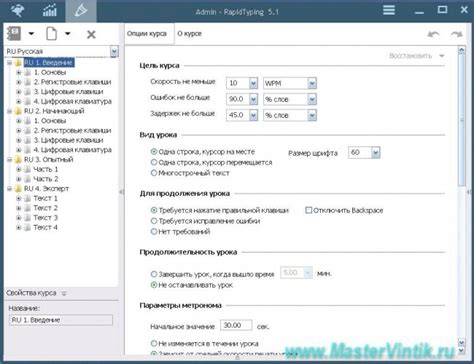Open the arrow next to Восстановить
Screen dimensions: 474x364
coord(442,56)
